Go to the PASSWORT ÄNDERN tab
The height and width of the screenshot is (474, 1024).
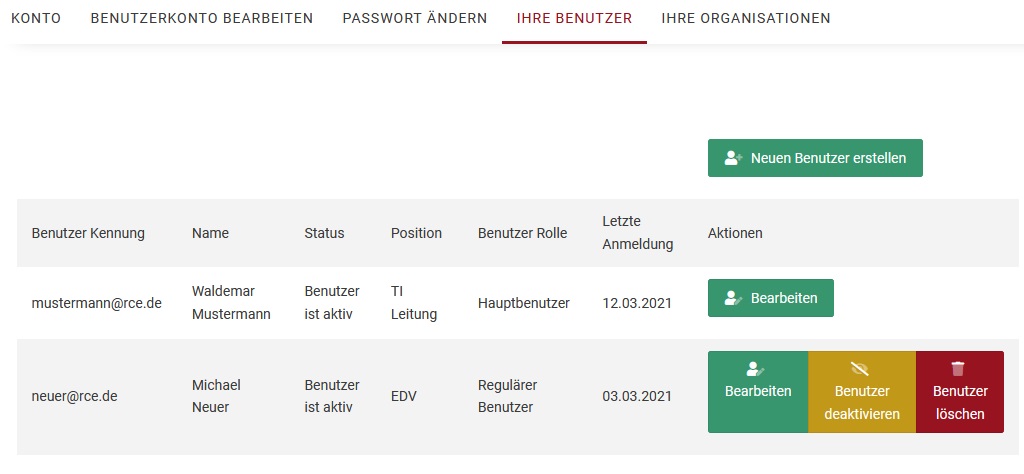click(x=414, y=19)
